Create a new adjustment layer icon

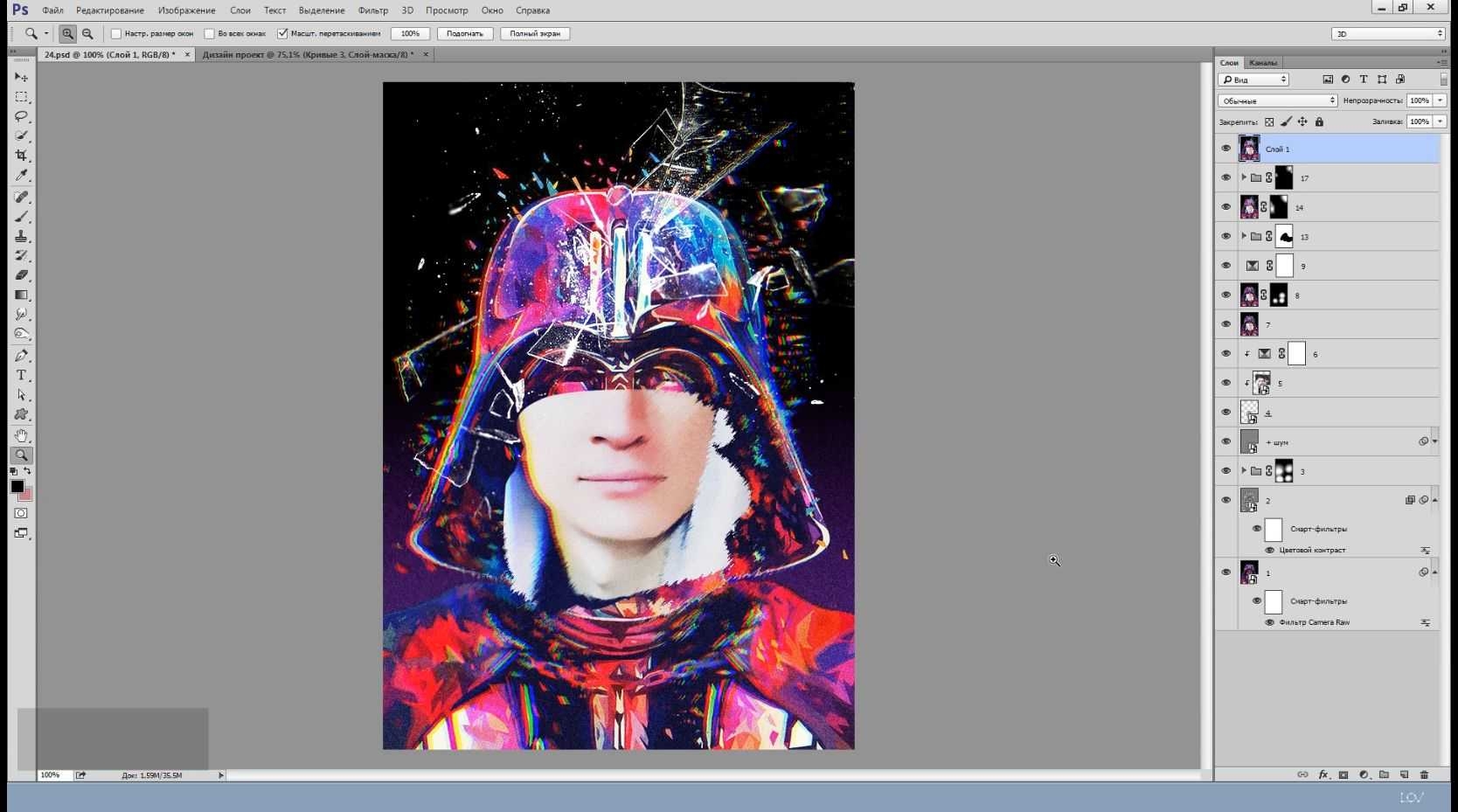pos(1364,774)
